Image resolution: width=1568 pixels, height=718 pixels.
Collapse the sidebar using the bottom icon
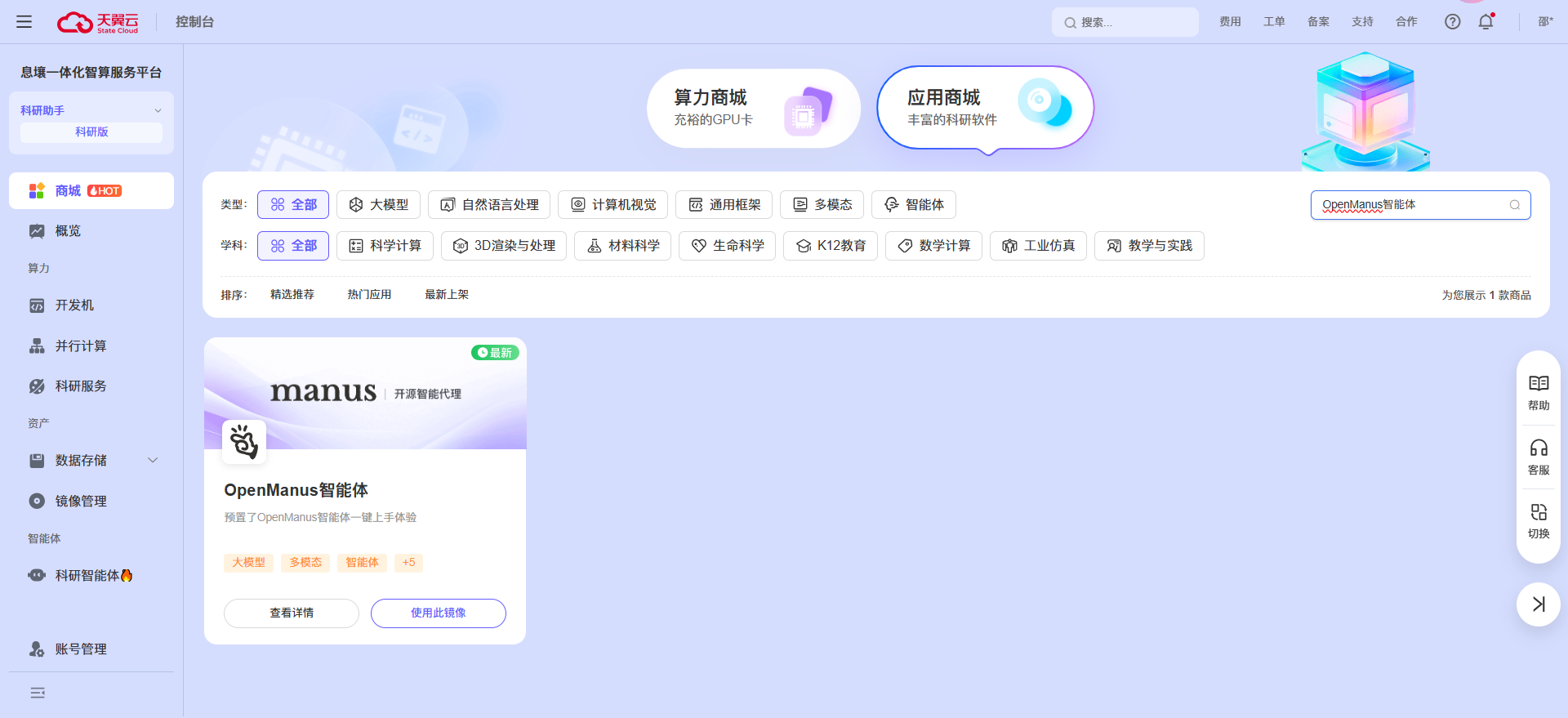[38, 693]
